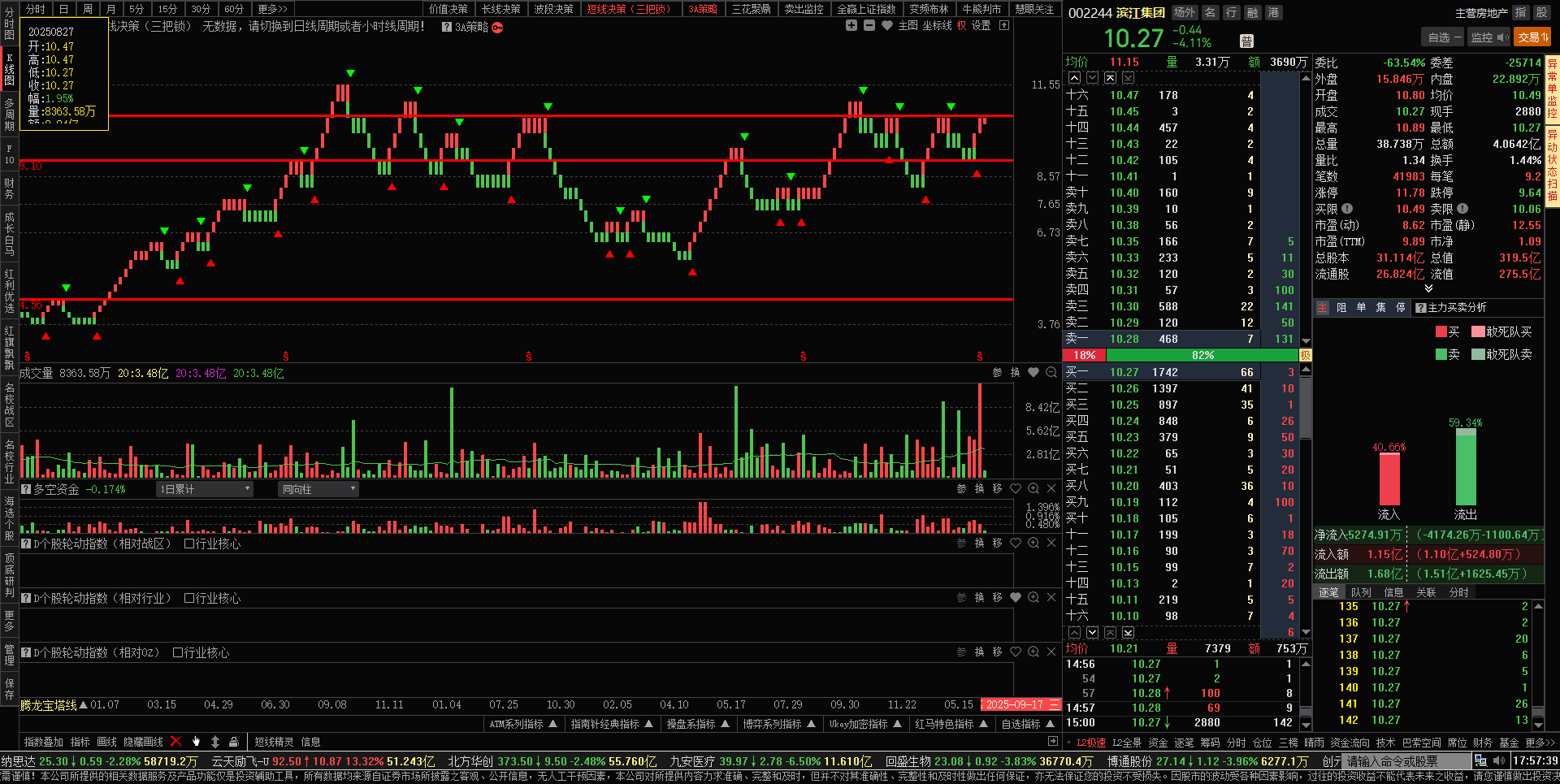The image size is (1560, 784).
Task: Open help for 主力买卖分析
Action: click(x=1421, y=307)
